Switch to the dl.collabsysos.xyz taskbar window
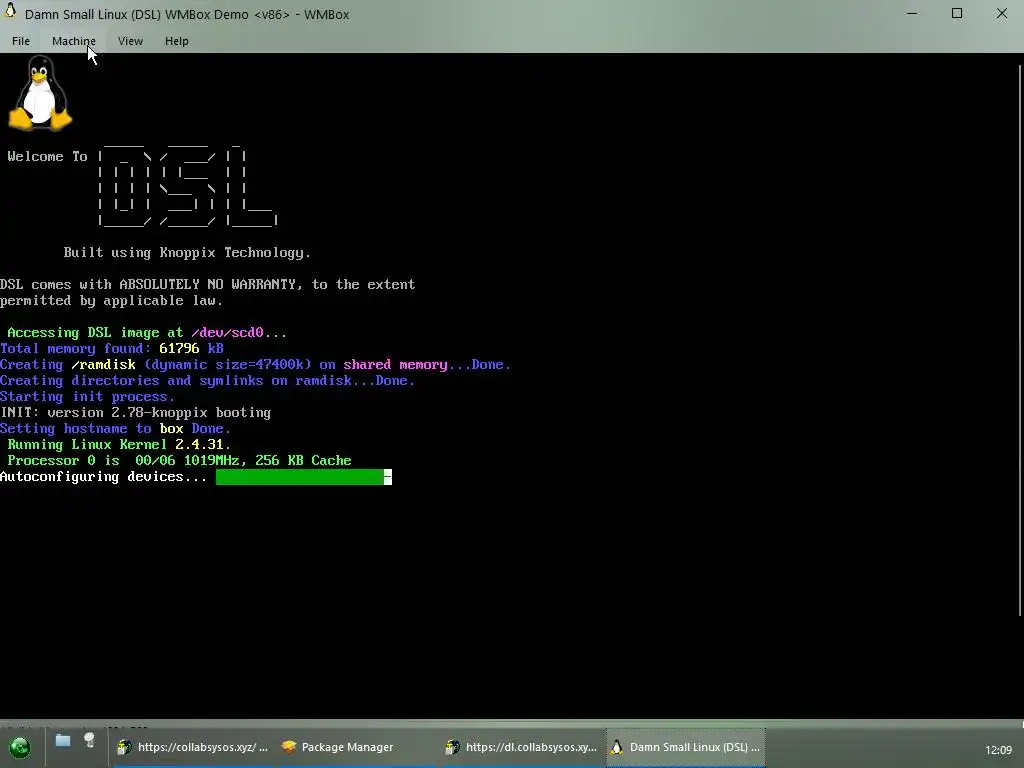Screen dimensions: 1024x768 tap(521, 747)
